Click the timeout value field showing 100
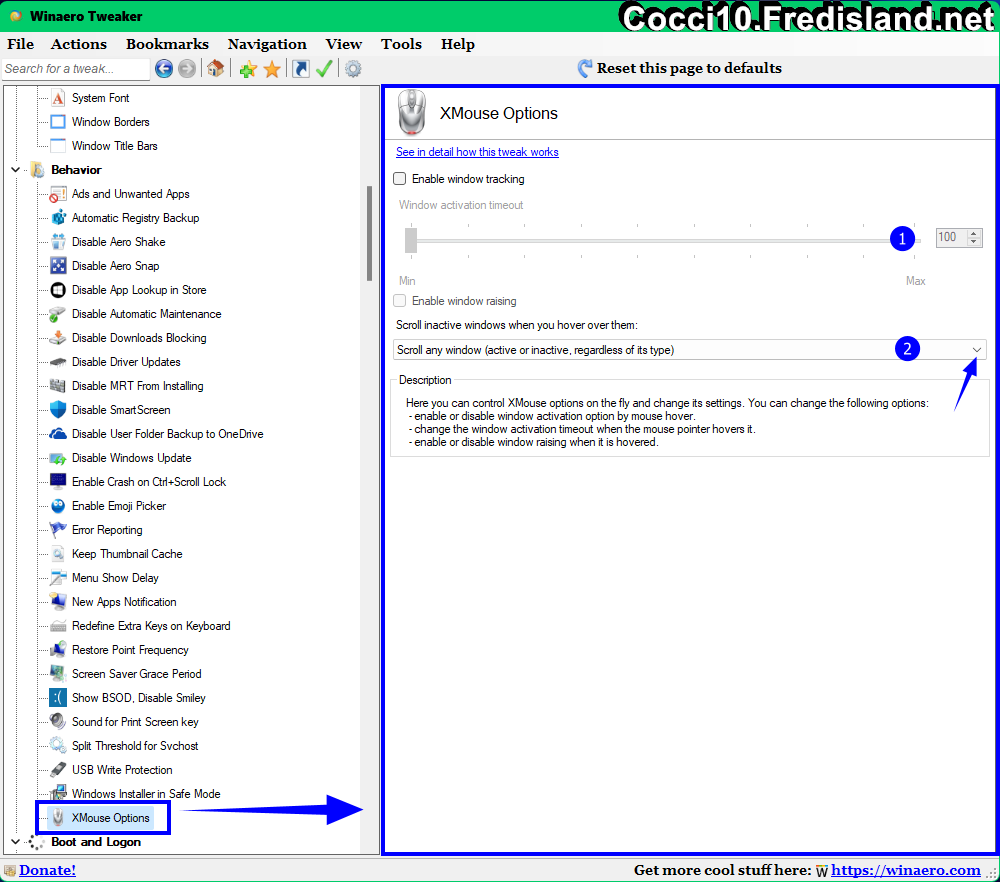Screen dimensions: 1000x882 (951, 237)
